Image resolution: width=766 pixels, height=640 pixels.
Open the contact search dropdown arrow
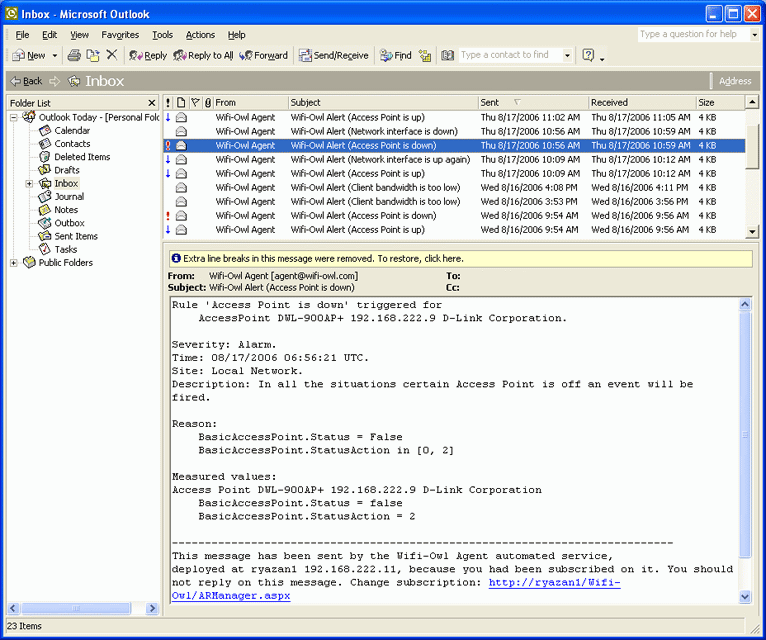(567, 55)
